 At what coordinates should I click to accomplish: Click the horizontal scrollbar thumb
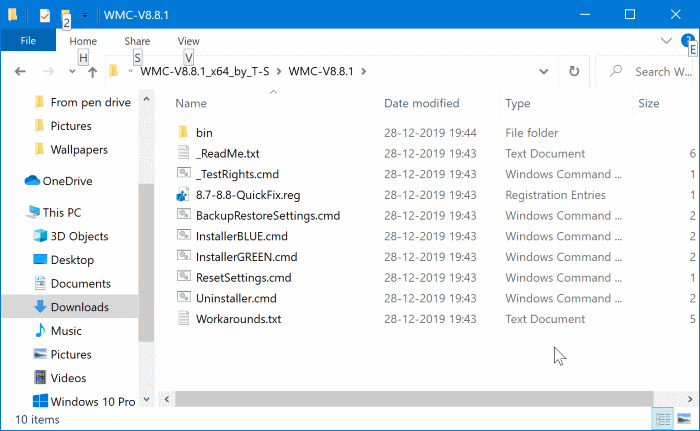point(414,399)
